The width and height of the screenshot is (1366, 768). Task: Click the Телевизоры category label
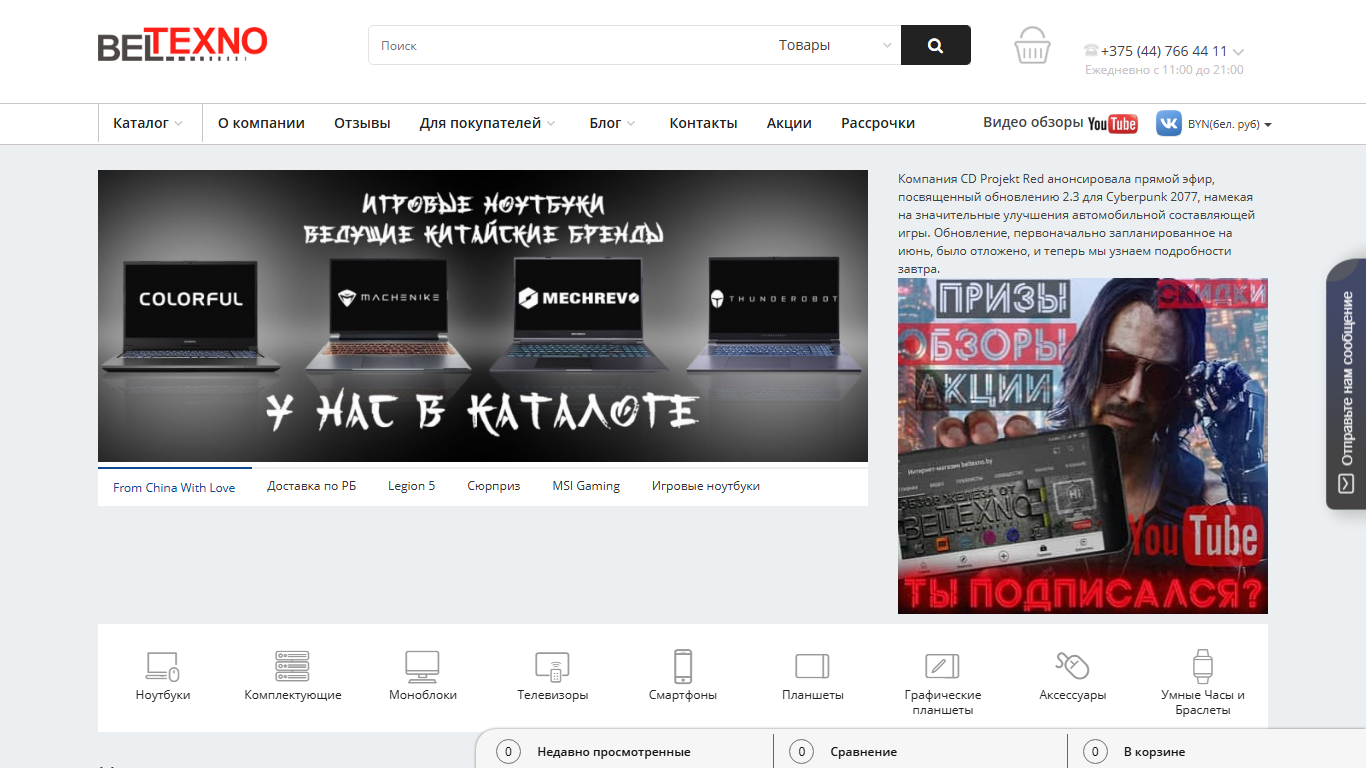(553, 695)
